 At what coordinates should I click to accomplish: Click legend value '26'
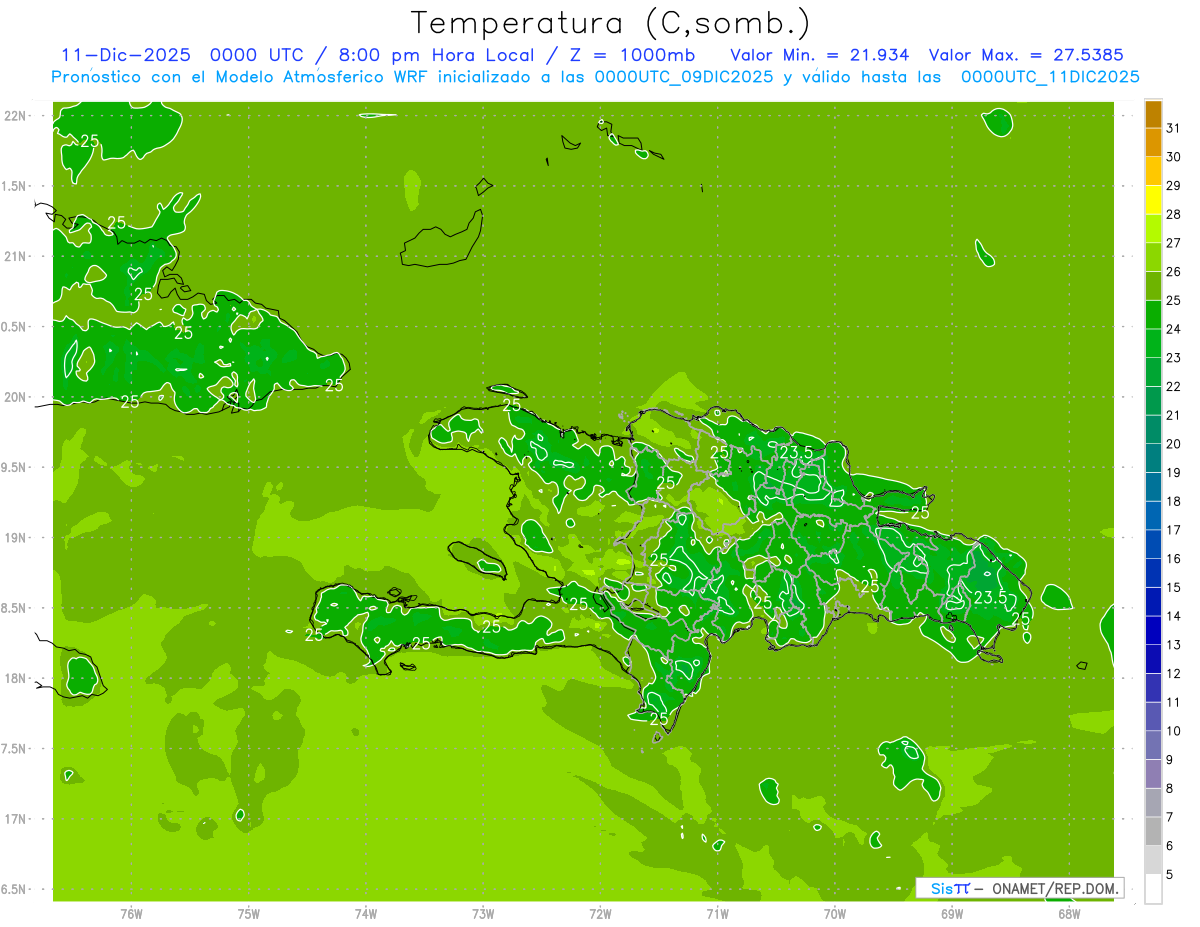(x=1174, y=271)
